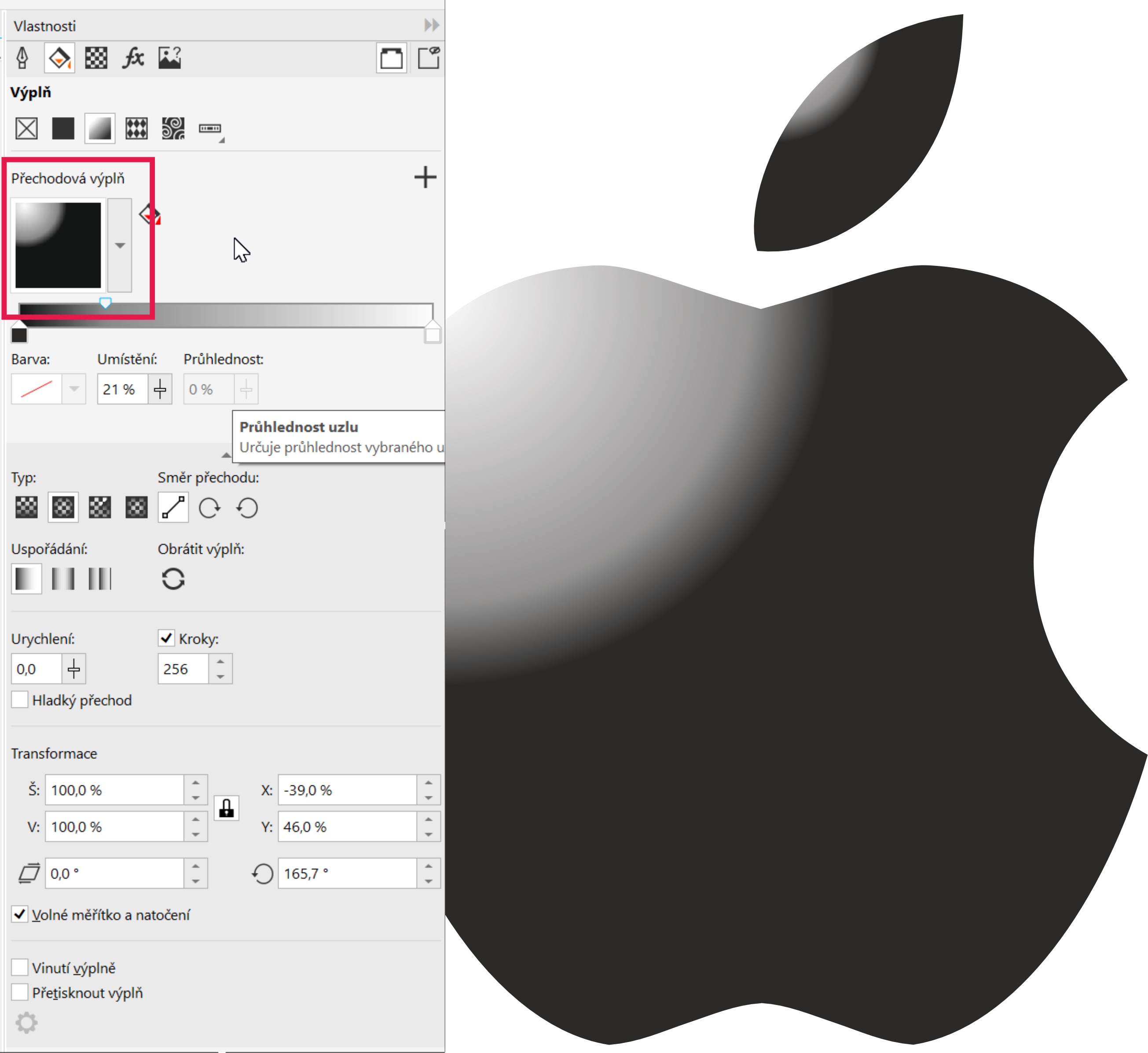Open the Transparency properties tab
This screenshot has height=1053, width=1148.
pos(95,58)
